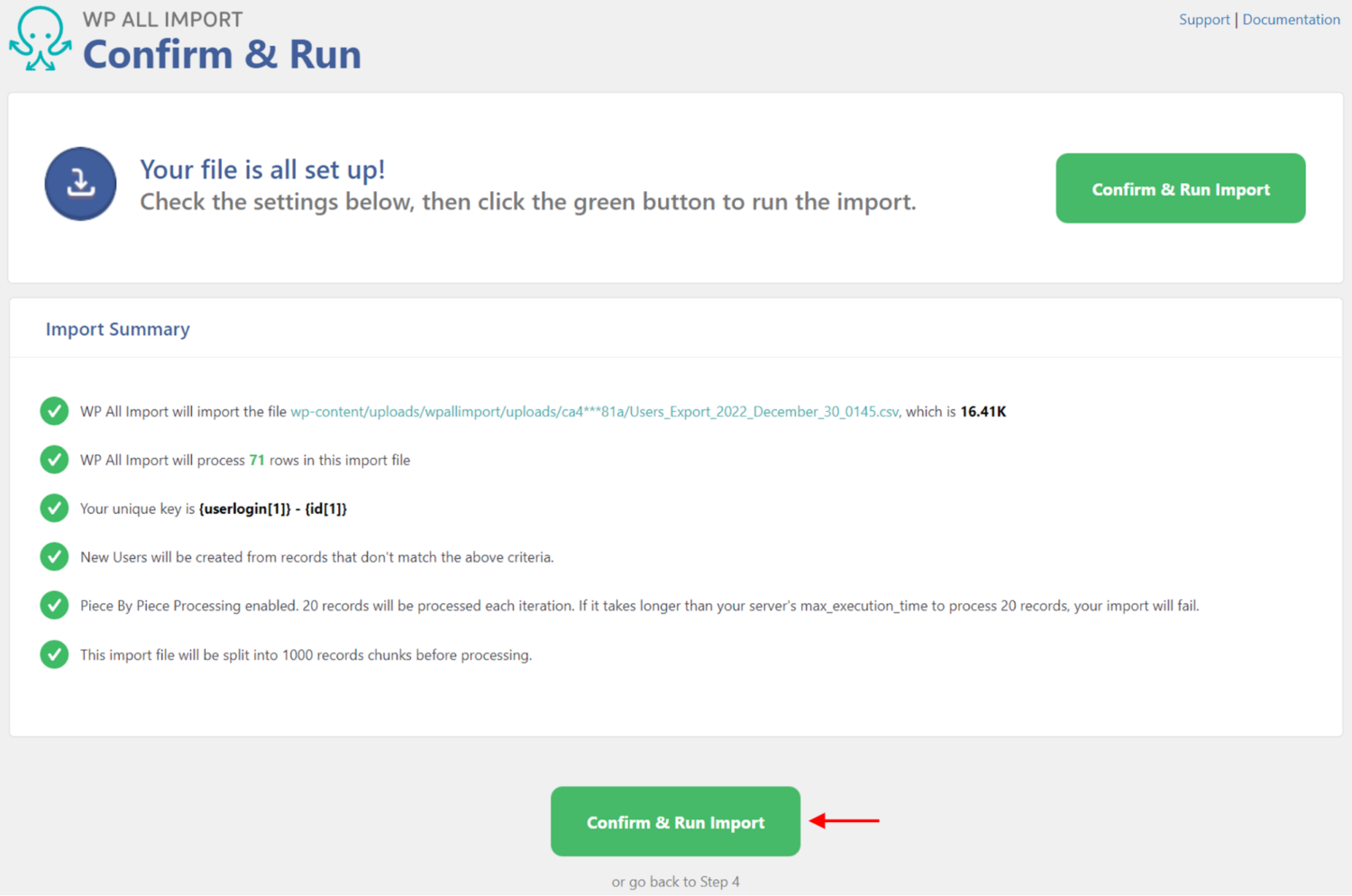Go back to Step 4 link
The image size is (1352, 896).
[x=675, y=882]
